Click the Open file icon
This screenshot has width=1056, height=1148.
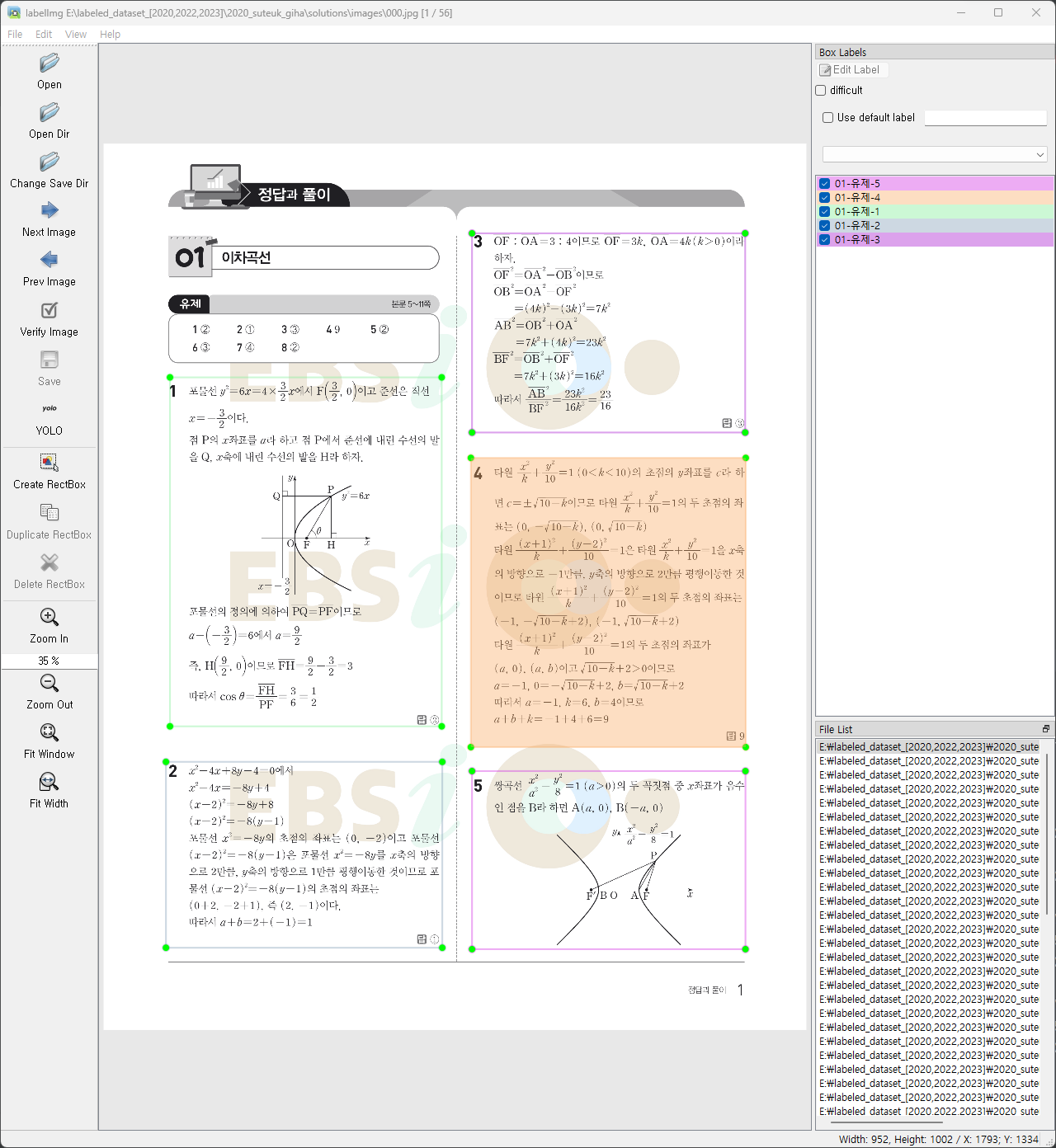tap(49, 64)
